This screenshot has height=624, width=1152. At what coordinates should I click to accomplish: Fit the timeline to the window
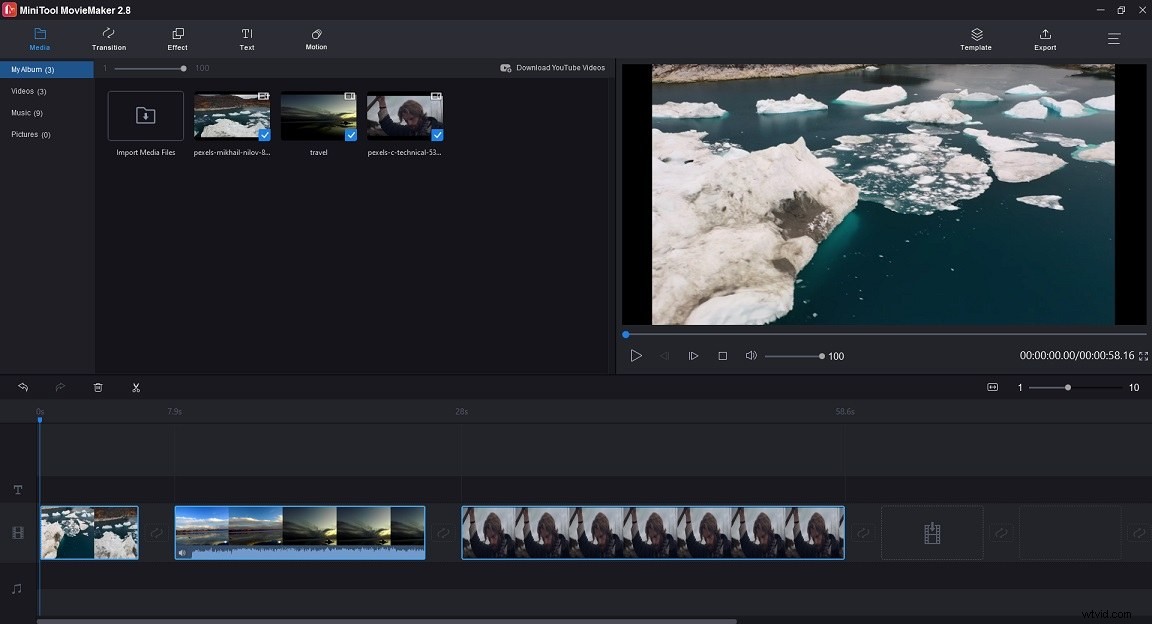[x=993, y=387]
